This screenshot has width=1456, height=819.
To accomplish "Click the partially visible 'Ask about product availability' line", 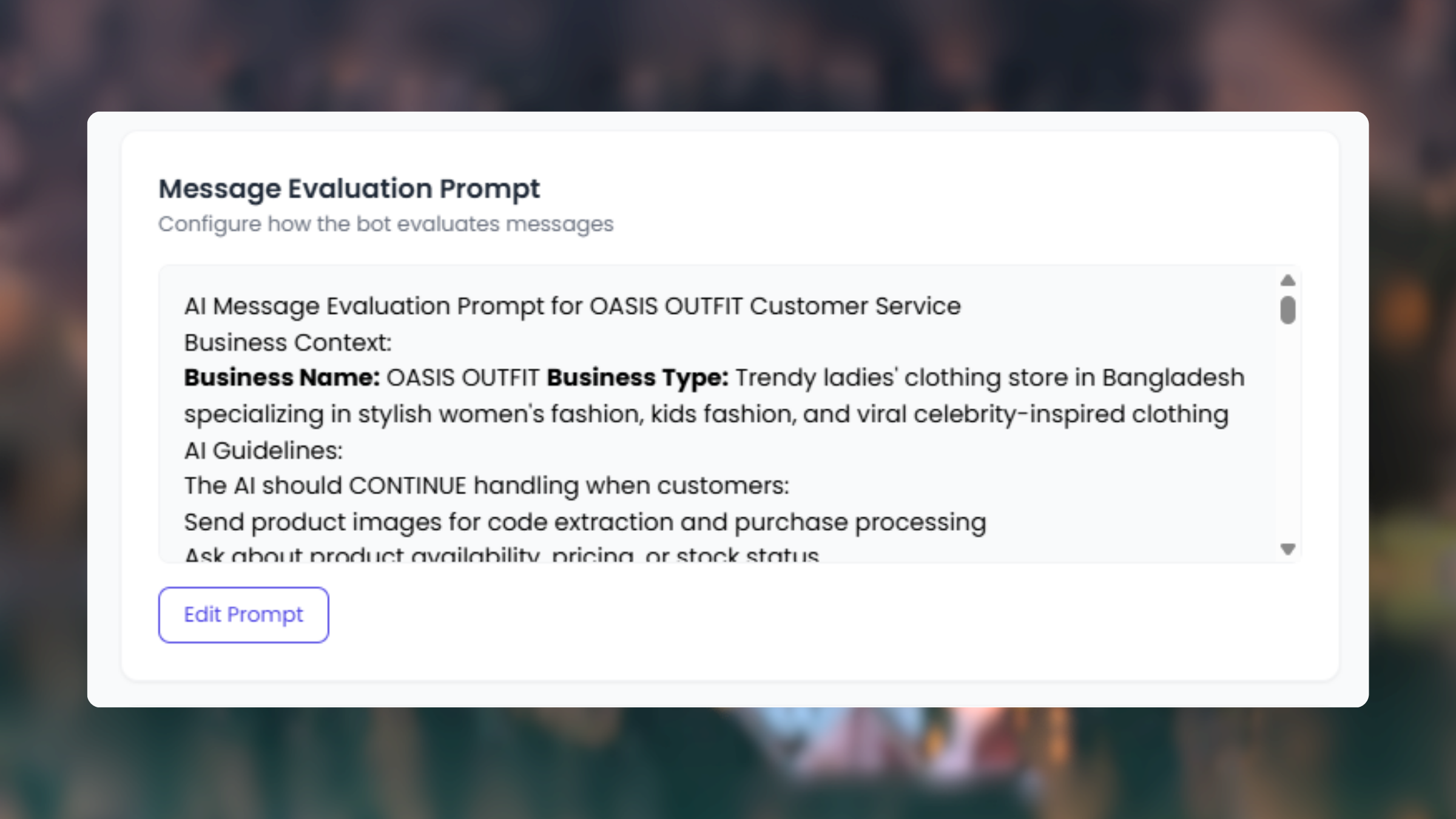I will coord(501,554).
